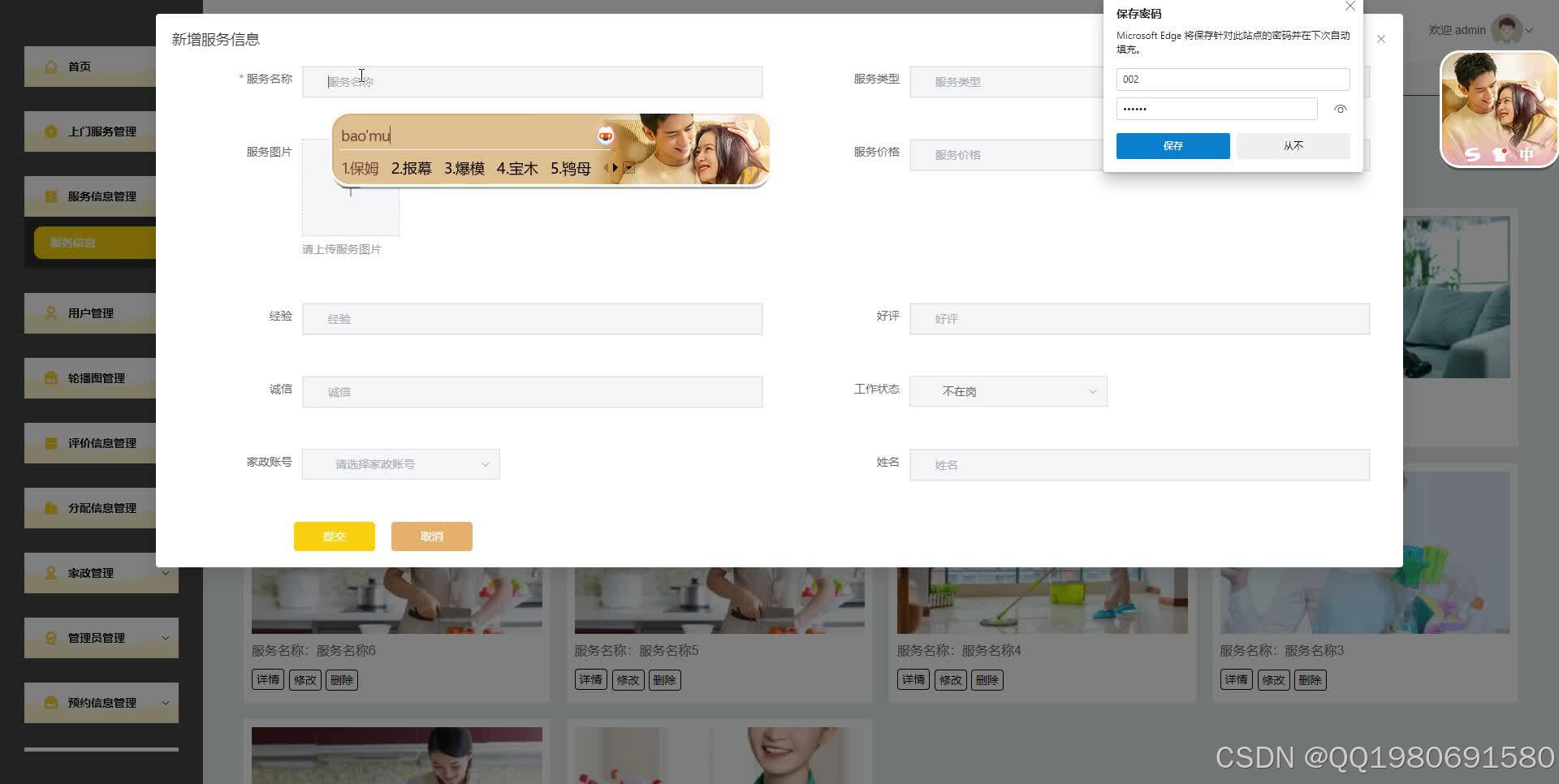The image size is (1559, 784).
Task: Go to next IME candidate page arrow
Action: 615,168
